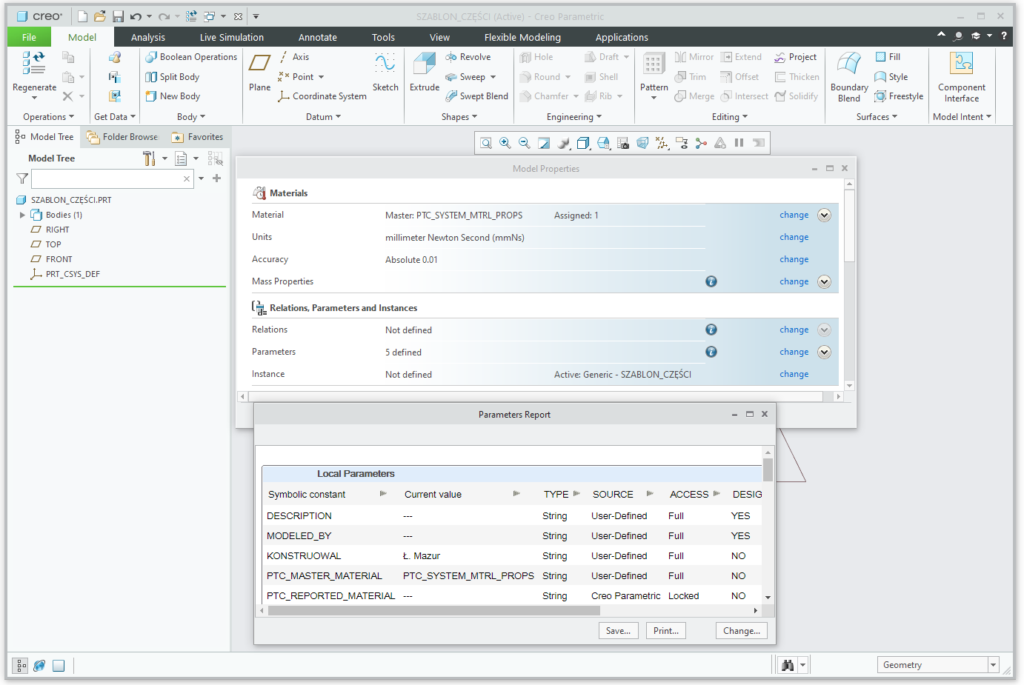Open the Geometry selection filter dropdown

pyautogui.click(x=993, y=665)
